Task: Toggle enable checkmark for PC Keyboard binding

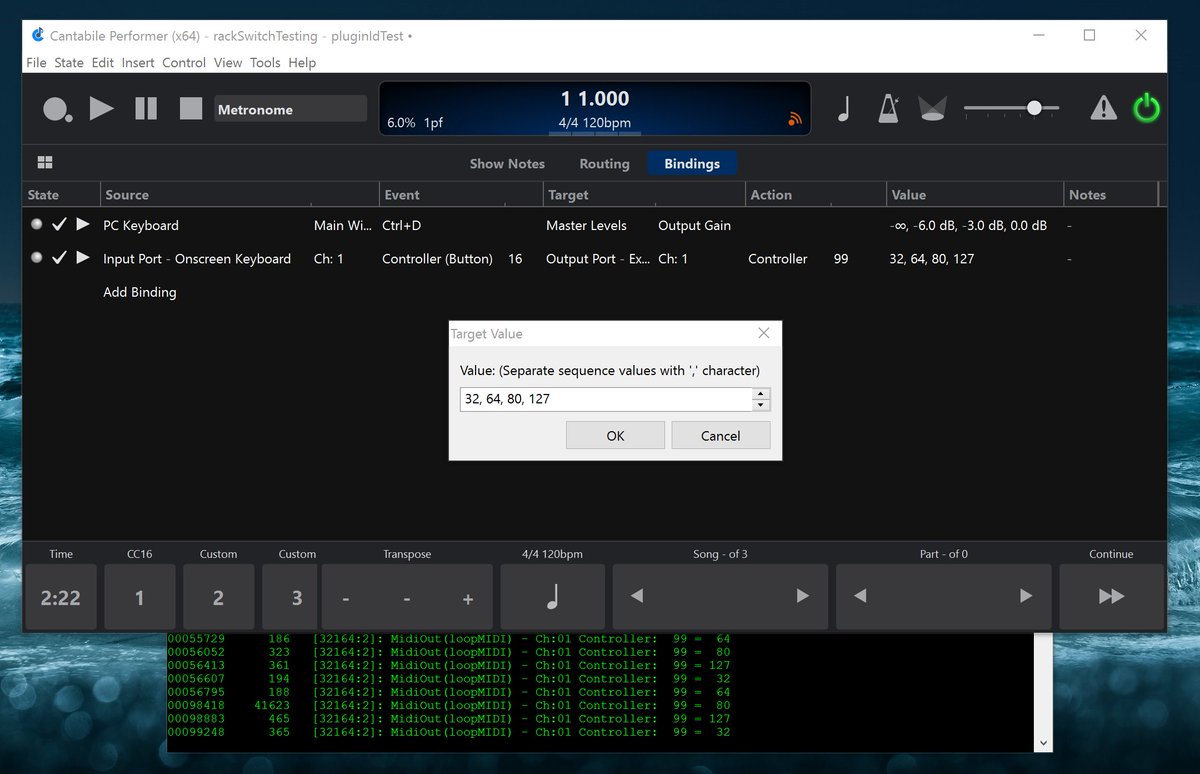Action: pos(59,225)
